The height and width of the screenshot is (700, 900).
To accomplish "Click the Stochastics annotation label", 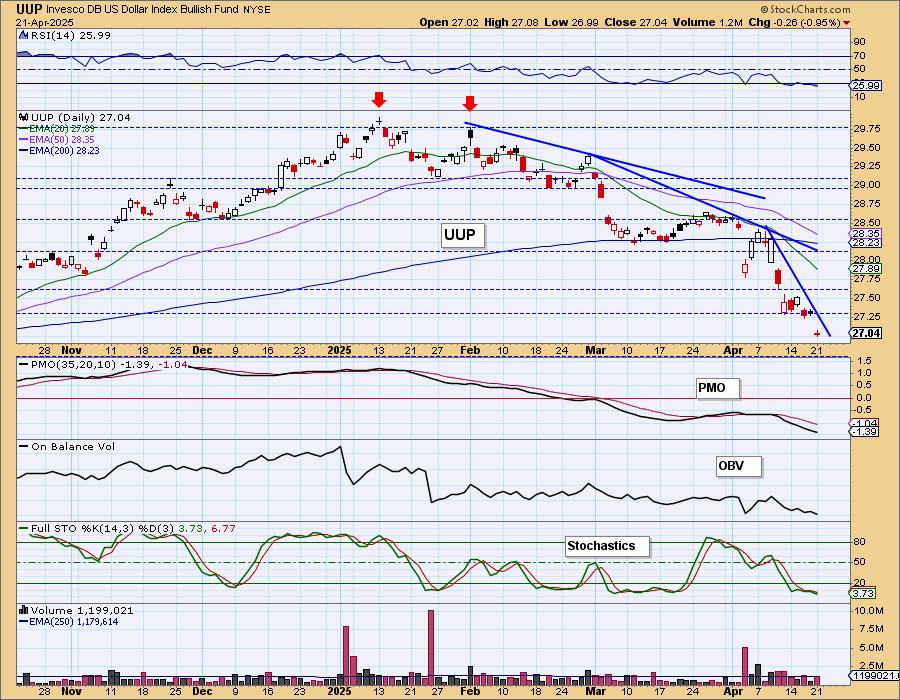I will 605,546.
